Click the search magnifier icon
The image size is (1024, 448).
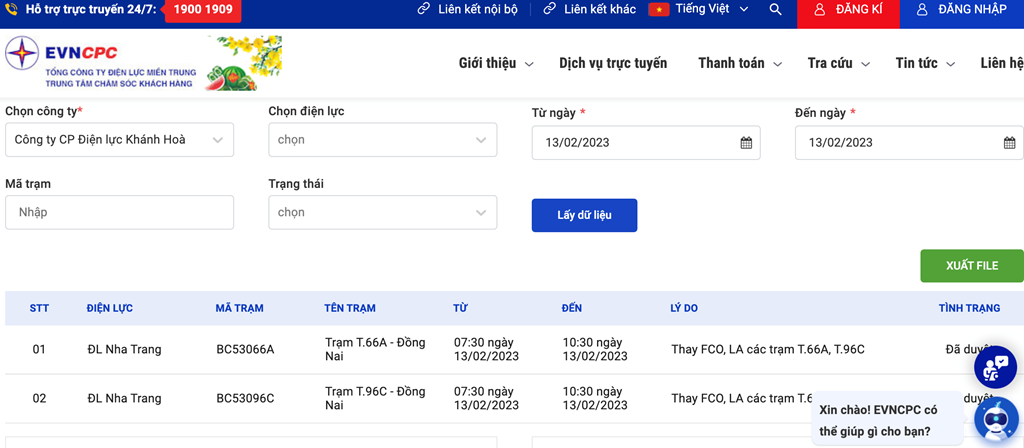coord(775,9)
